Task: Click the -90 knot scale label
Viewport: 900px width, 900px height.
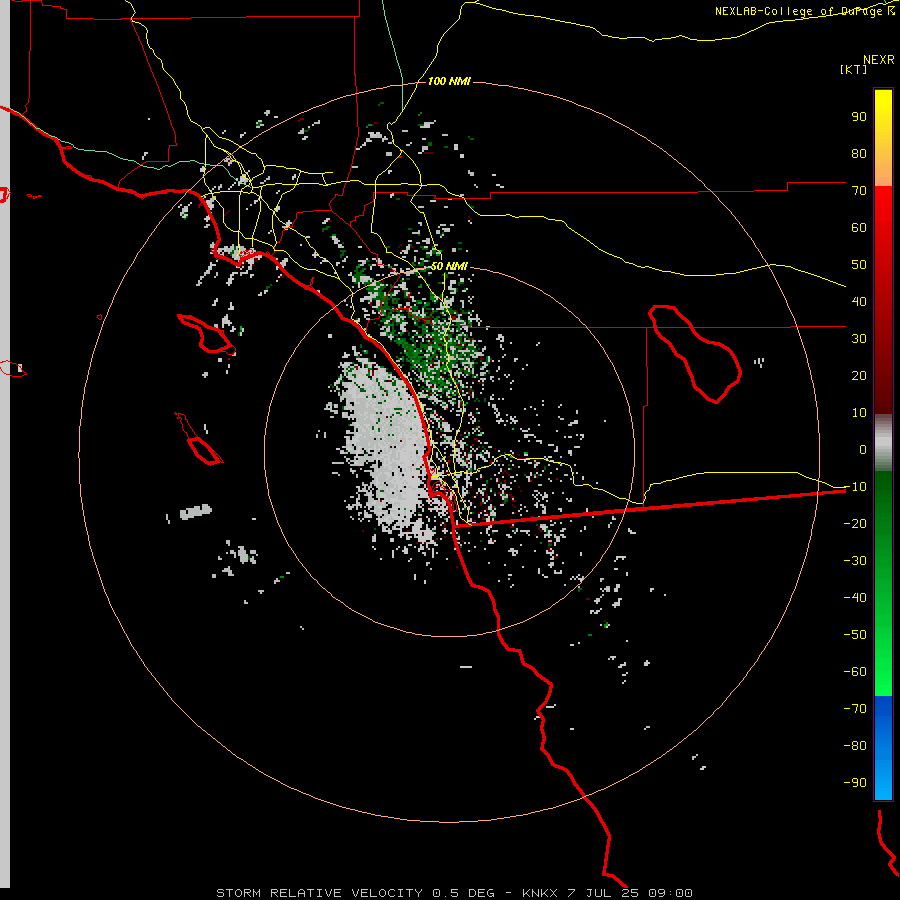Action: point(855,783)
